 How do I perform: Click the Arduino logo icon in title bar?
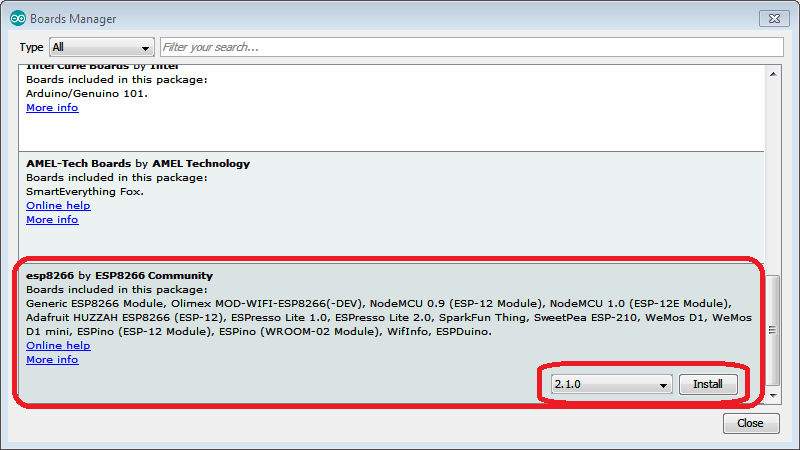coord(17,18)
